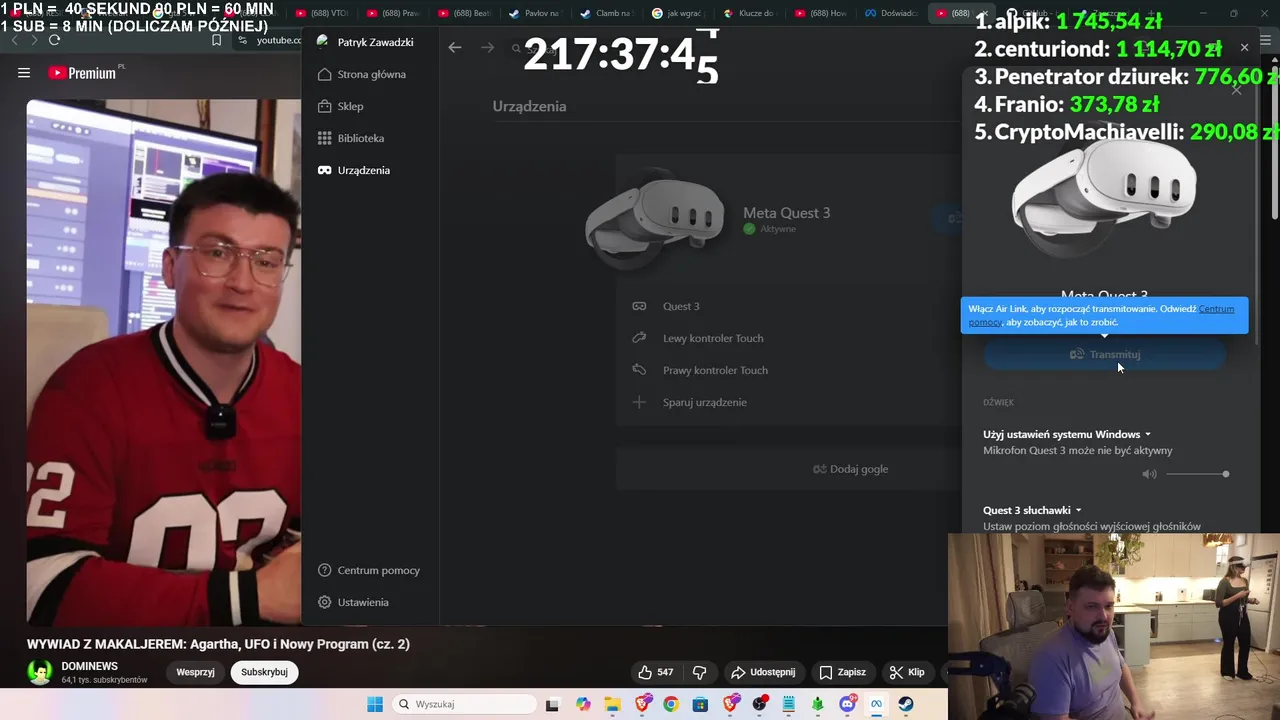Click the YouTube video player

(x=164, y=362)
